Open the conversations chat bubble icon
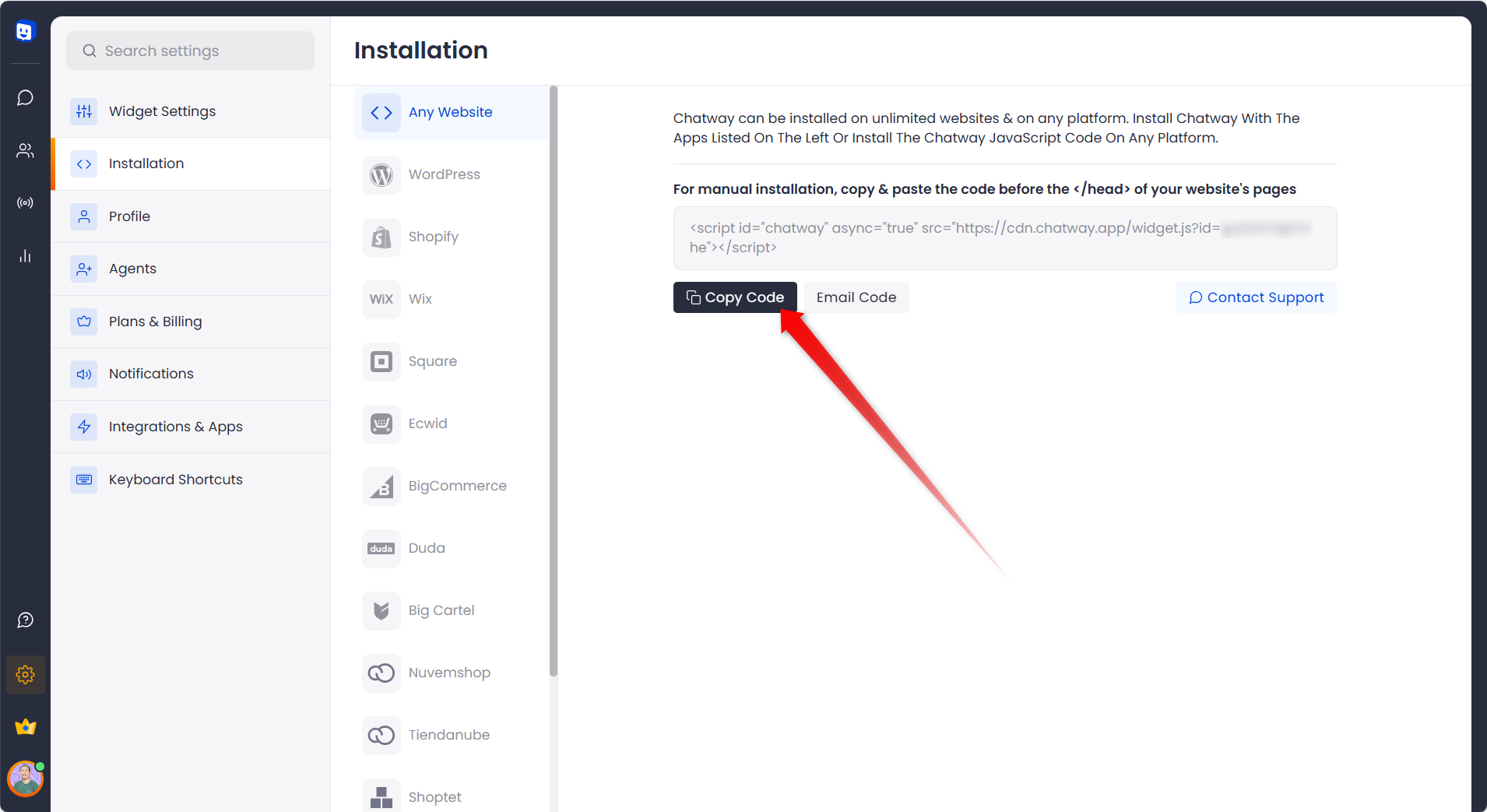Image resolution: width=1487 pixels, height=812 pixels. [25, 98]
